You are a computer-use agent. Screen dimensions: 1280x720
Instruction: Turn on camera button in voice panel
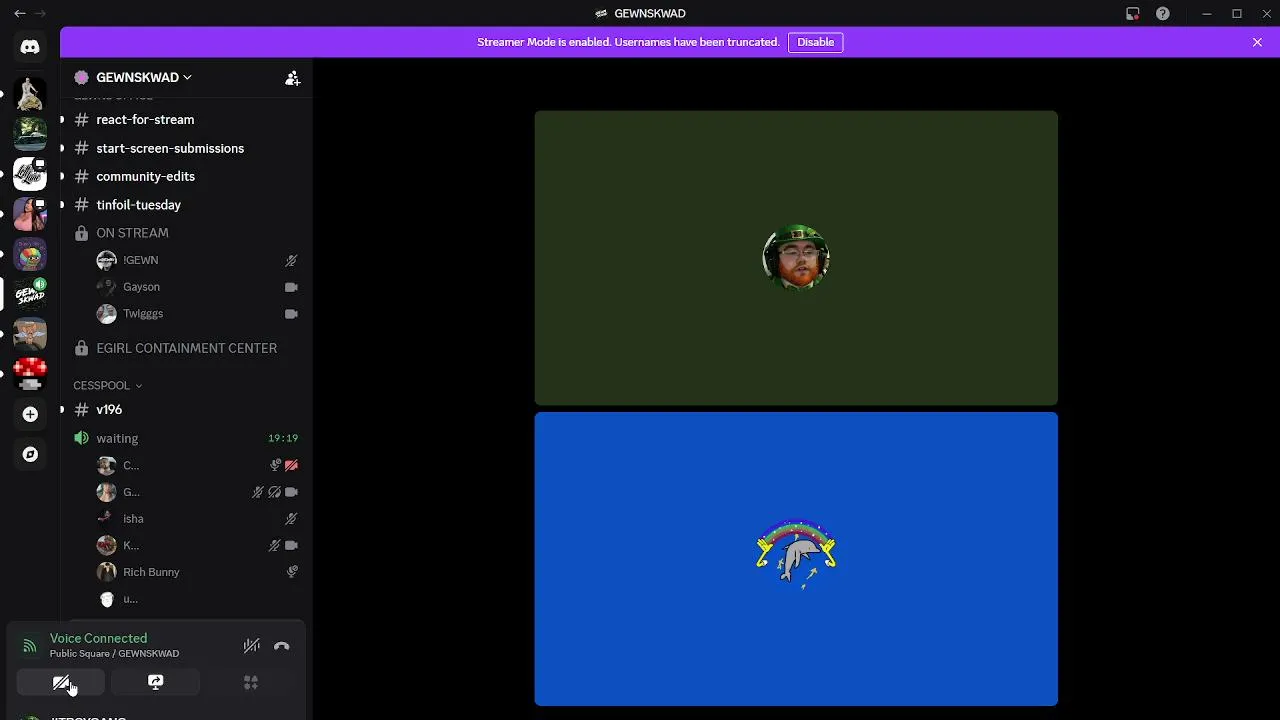[61, 682]
